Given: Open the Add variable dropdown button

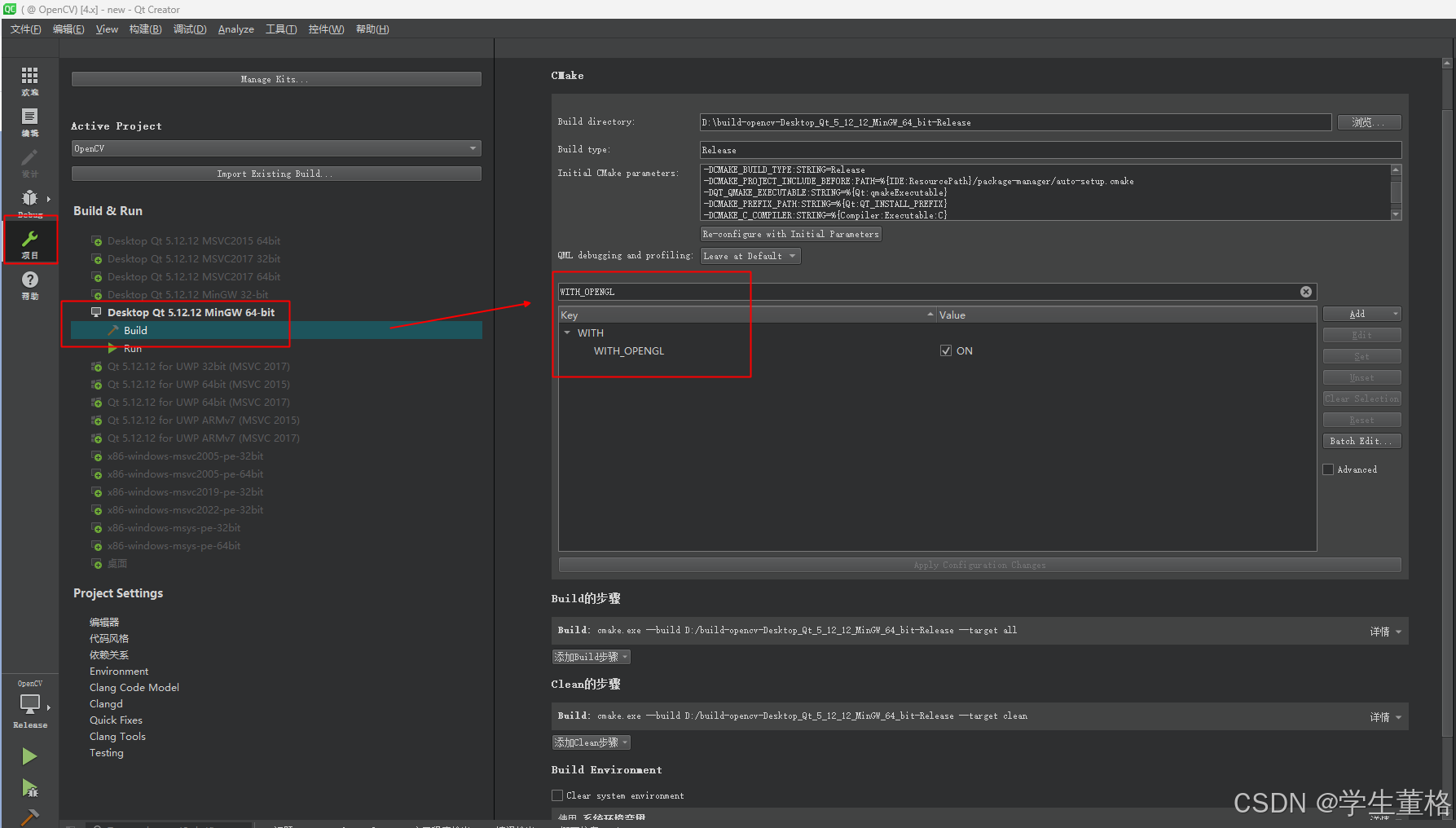Looking at the screenshot, I should tap(1361, 315).
